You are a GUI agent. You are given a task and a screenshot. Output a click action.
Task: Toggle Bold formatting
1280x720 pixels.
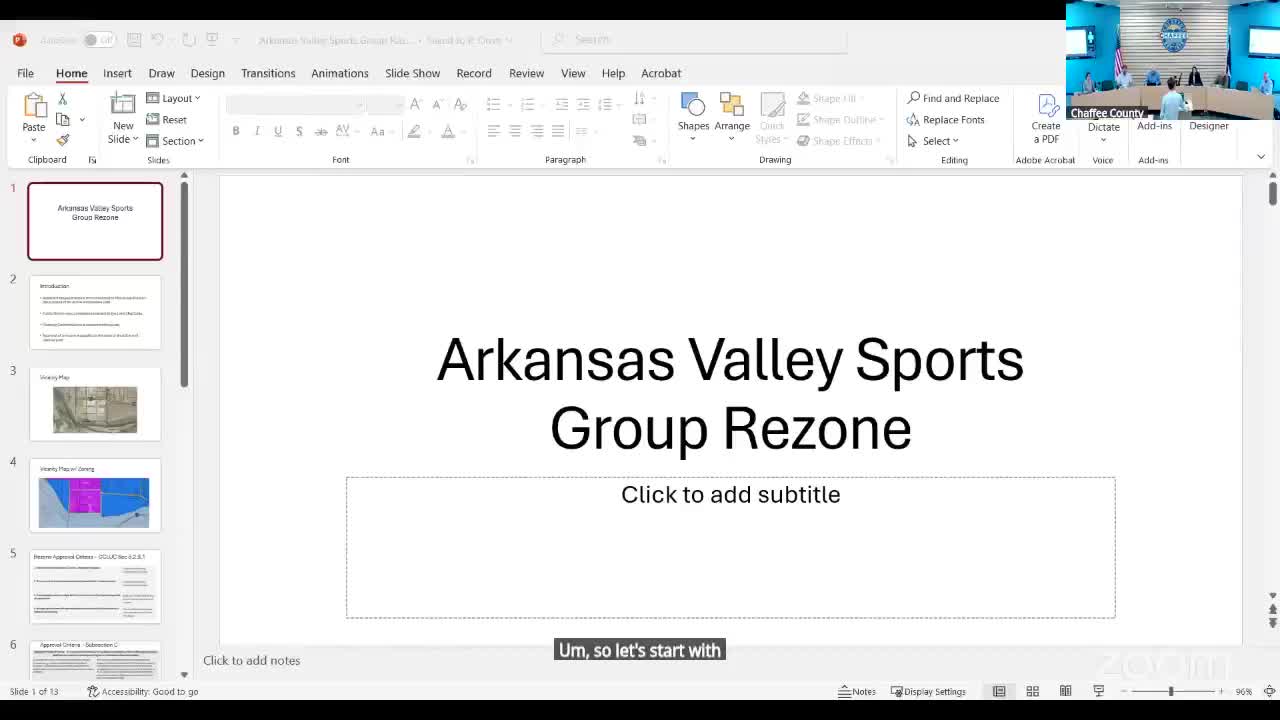click(x=236, y=131)
